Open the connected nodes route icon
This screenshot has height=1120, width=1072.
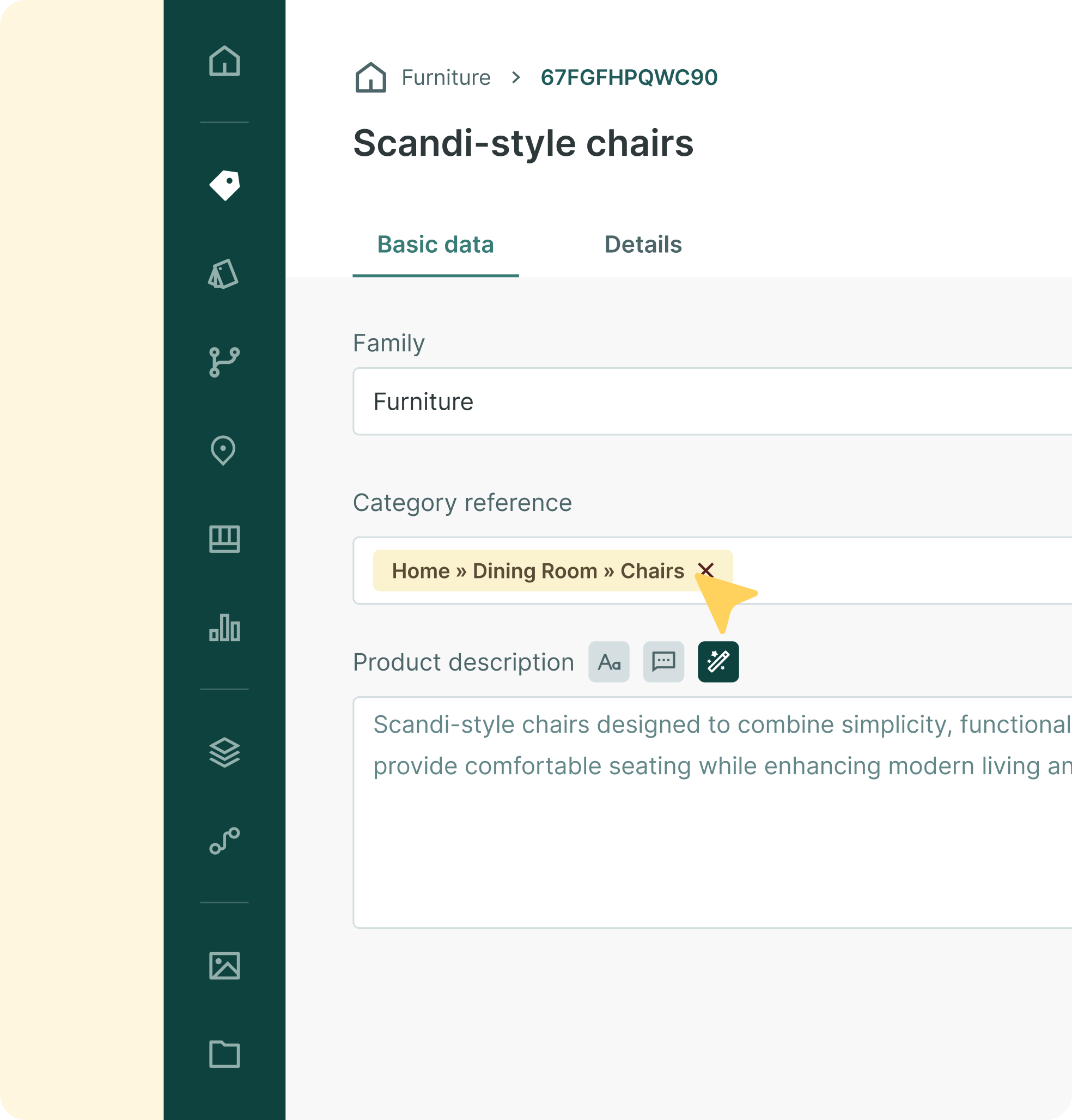224,841
